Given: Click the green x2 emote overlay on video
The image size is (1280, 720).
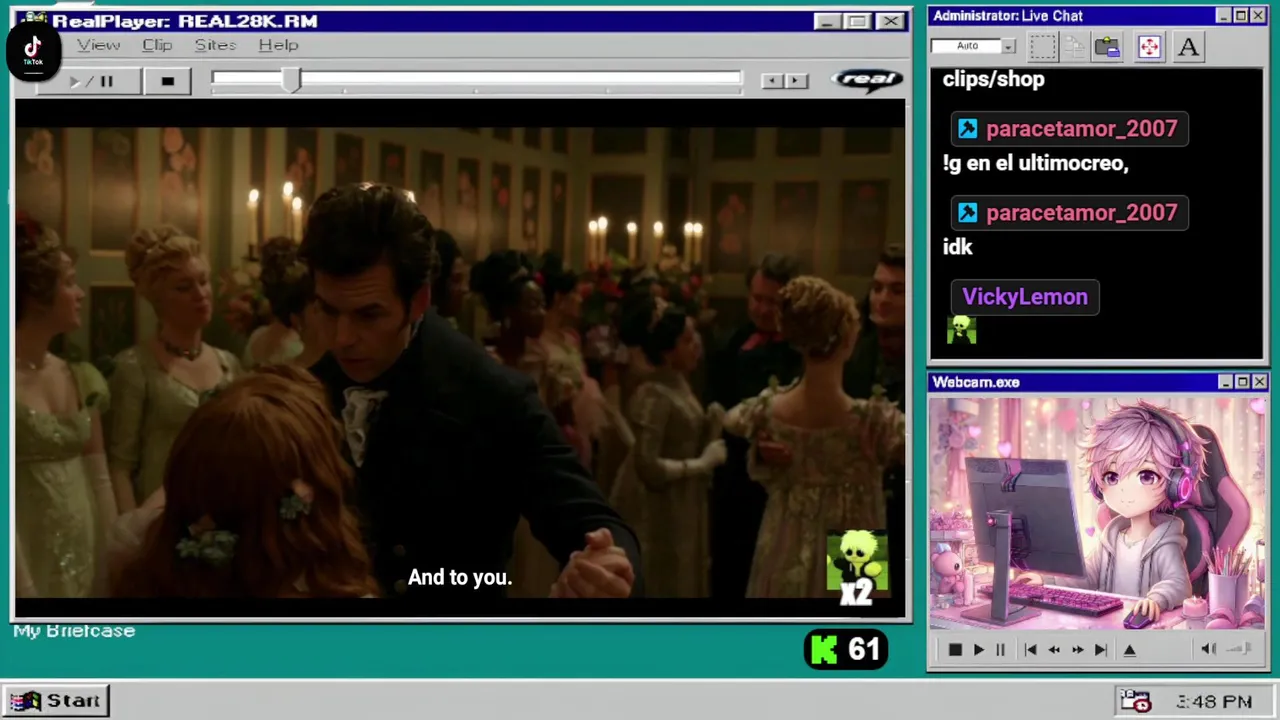Looking at the screenshot, I should [857, 568].
